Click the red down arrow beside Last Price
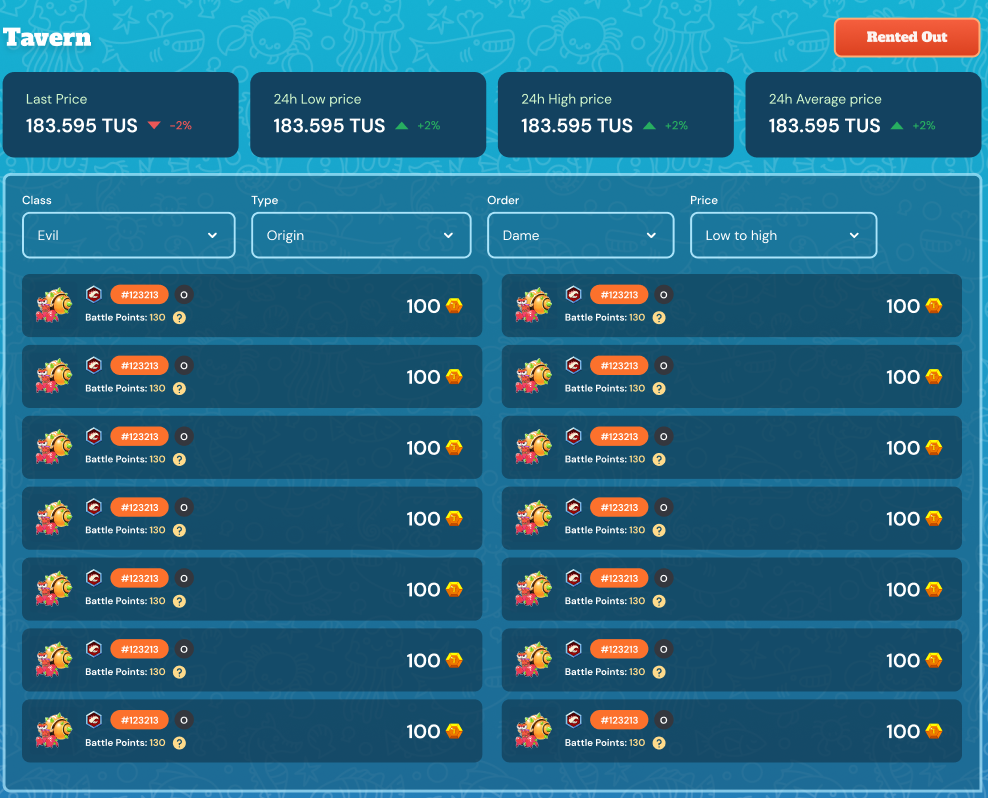Viewport: 988px width, 798px height. [154, 125]
